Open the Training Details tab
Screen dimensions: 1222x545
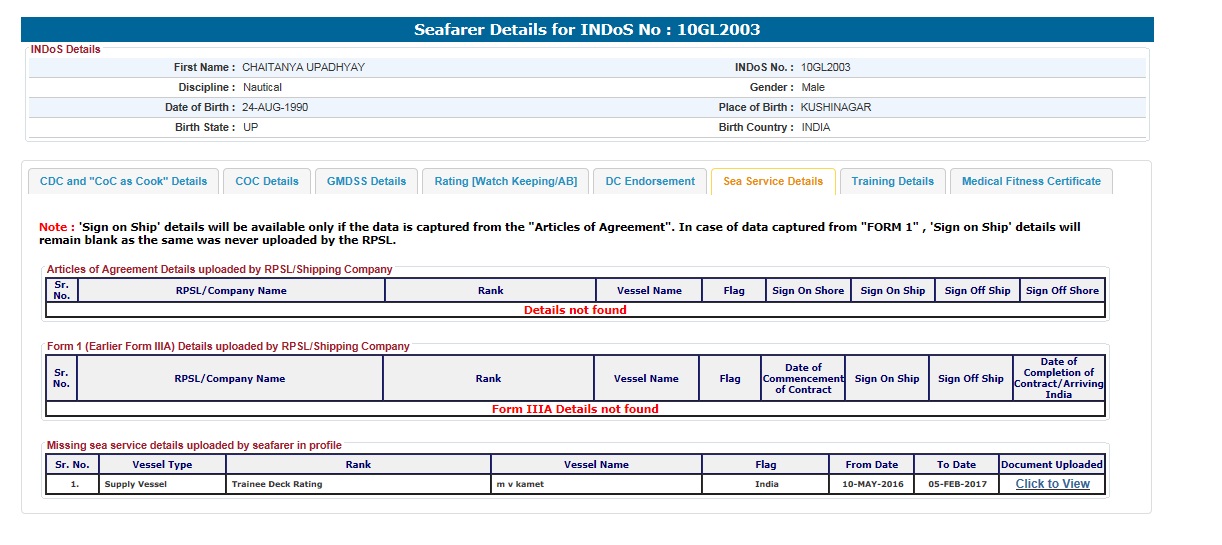coord(892,181)
